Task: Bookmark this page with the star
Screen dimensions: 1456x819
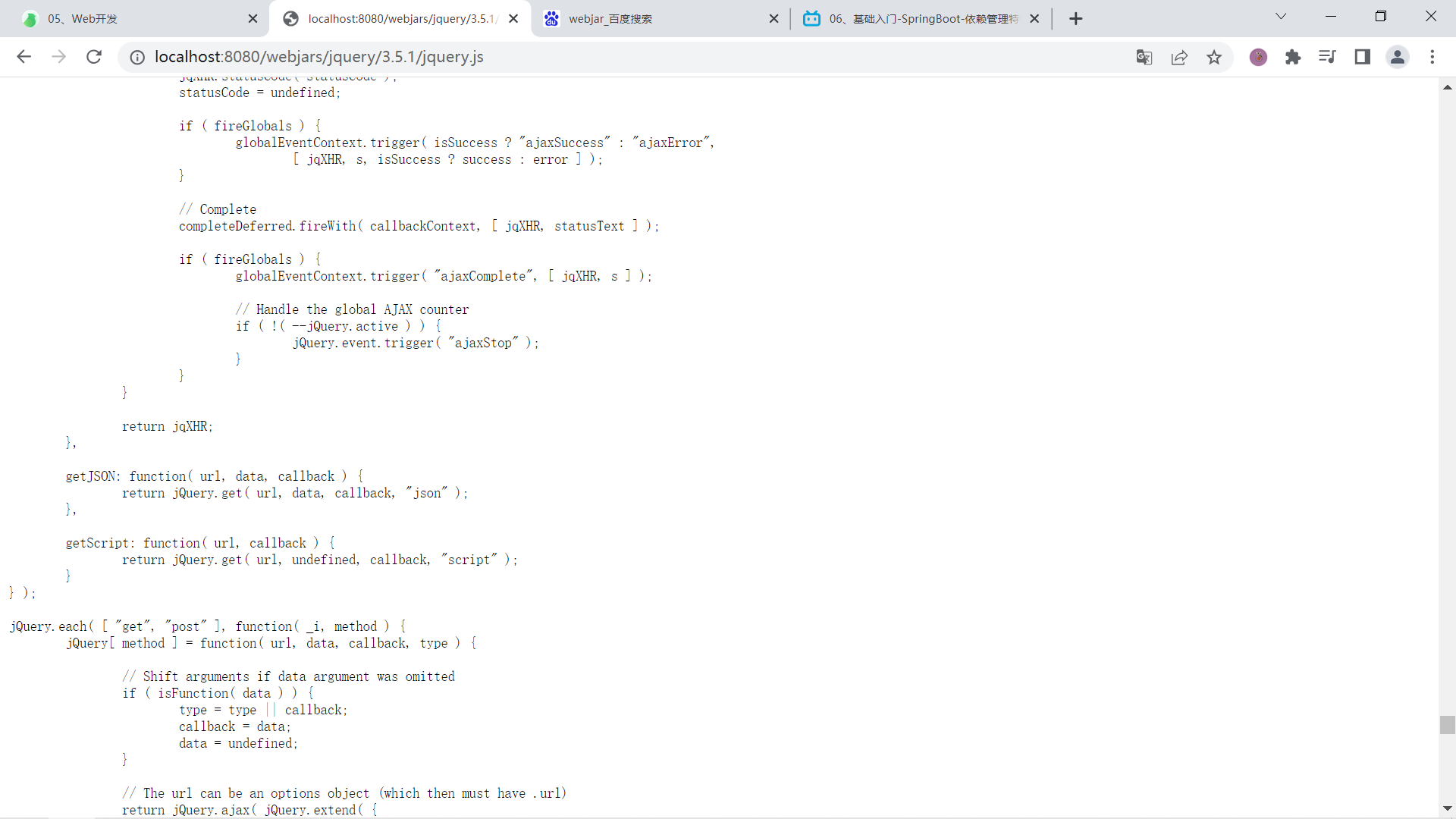Action: pyautogui.click(x=1214, y=57)
